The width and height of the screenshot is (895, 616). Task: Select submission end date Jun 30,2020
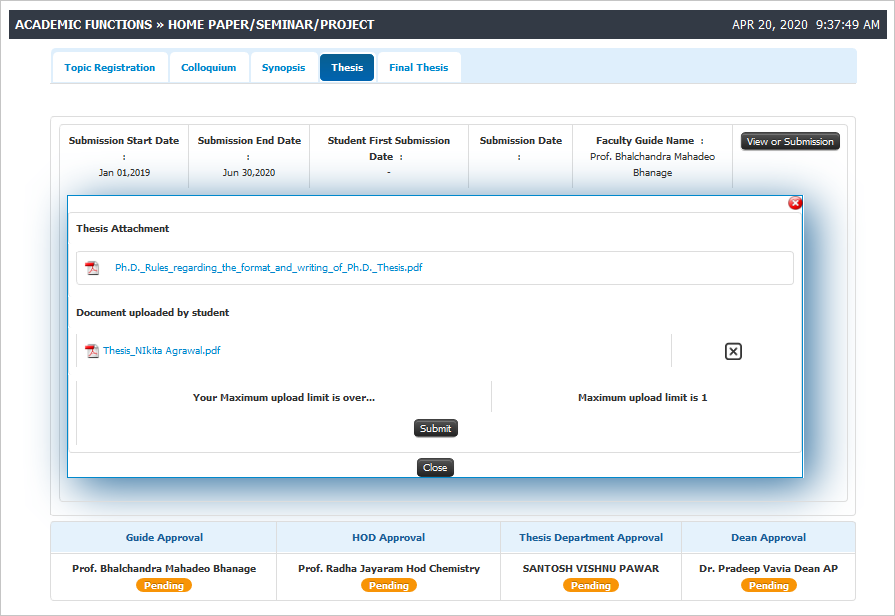(249, 172)
